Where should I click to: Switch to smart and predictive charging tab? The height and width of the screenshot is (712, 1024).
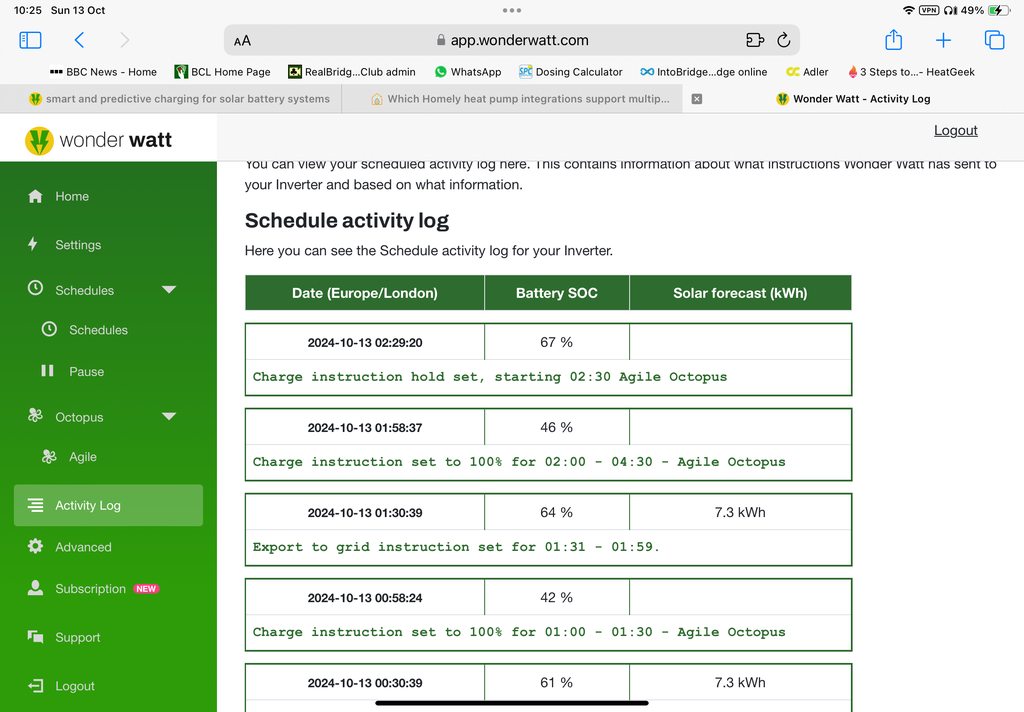pyautogui.click(x=187, y=99)
